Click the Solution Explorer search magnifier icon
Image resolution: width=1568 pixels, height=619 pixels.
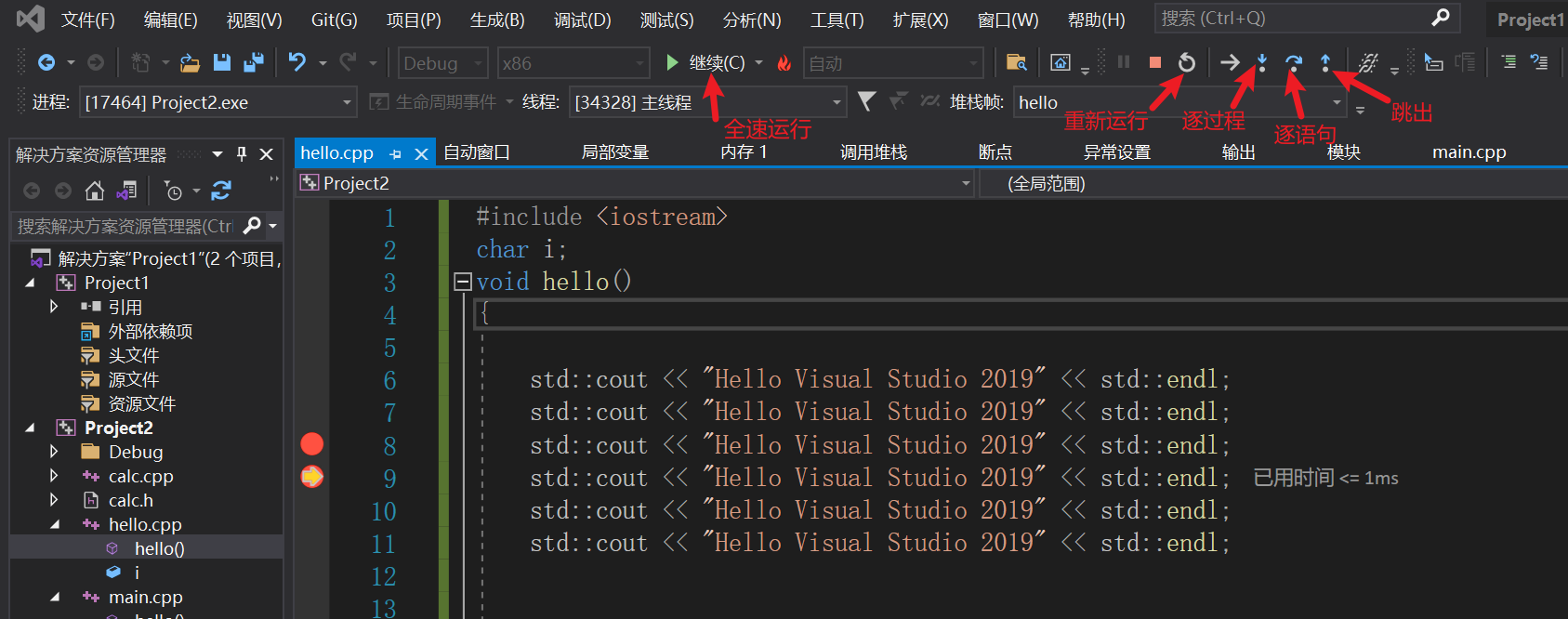[x=251, y=226]
